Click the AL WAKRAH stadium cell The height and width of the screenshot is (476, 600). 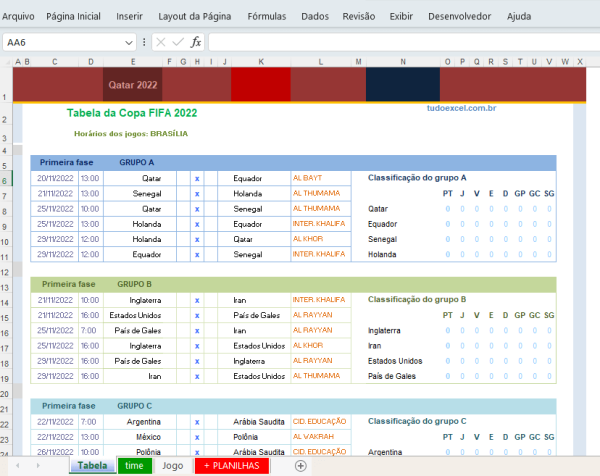click(x=321, y=437)
